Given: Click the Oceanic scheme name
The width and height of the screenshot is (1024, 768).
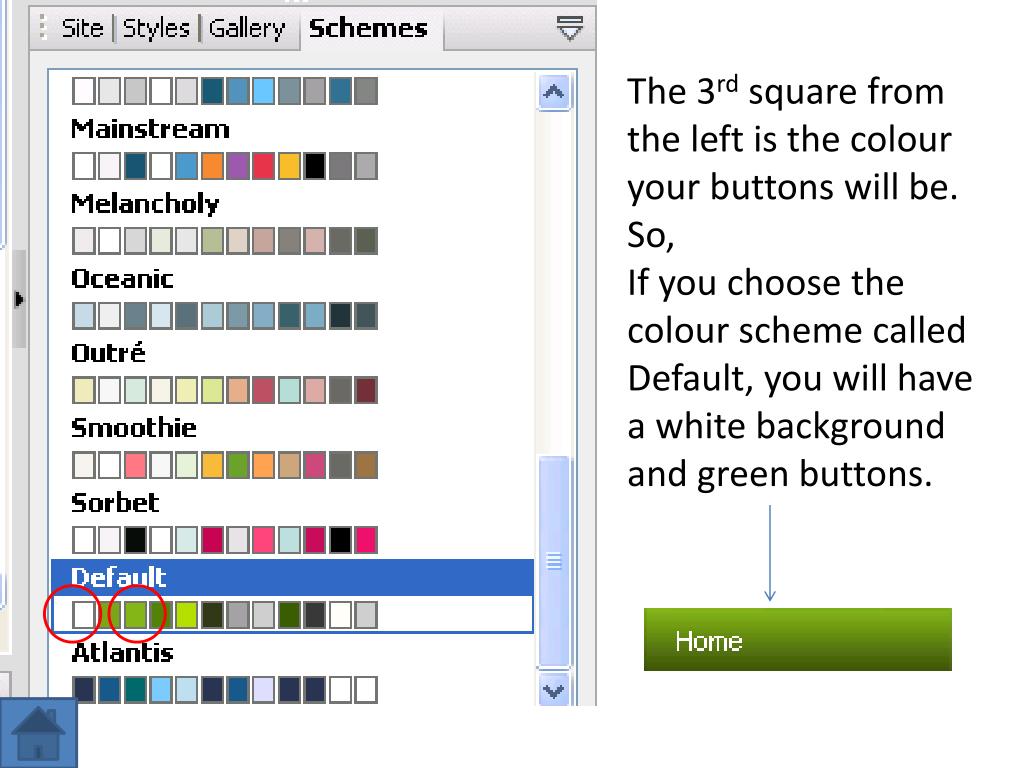Looking at the screenshot, I should point(122,279).
